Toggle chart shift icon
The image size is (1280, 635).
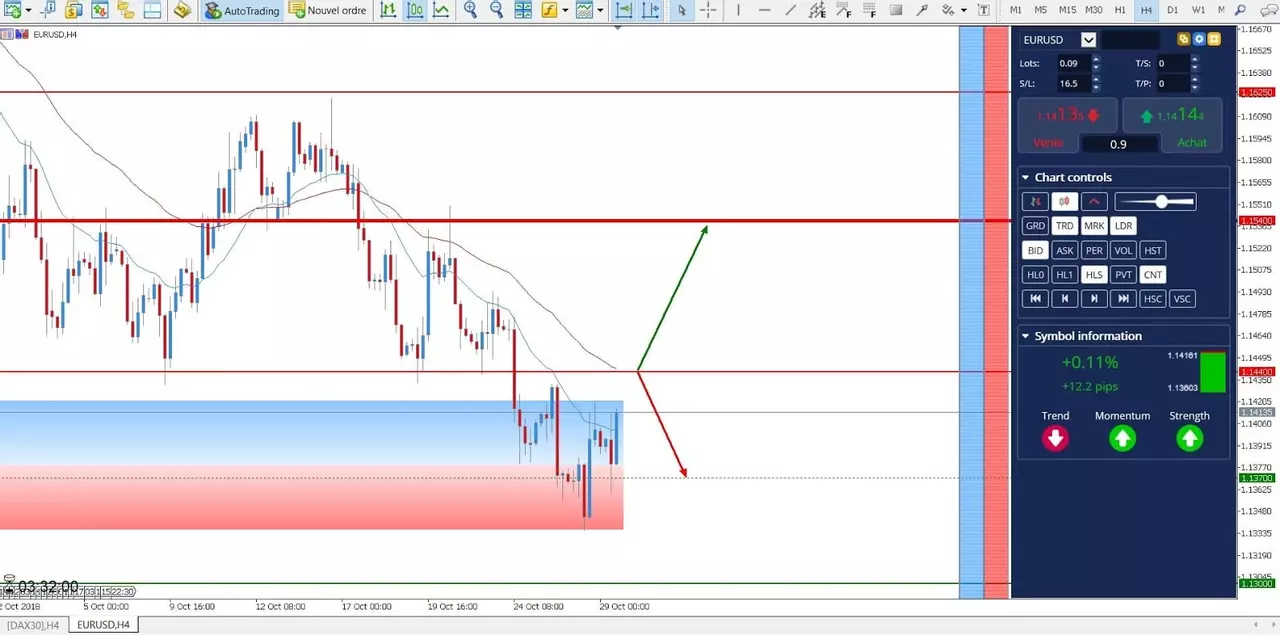[650, 10]
